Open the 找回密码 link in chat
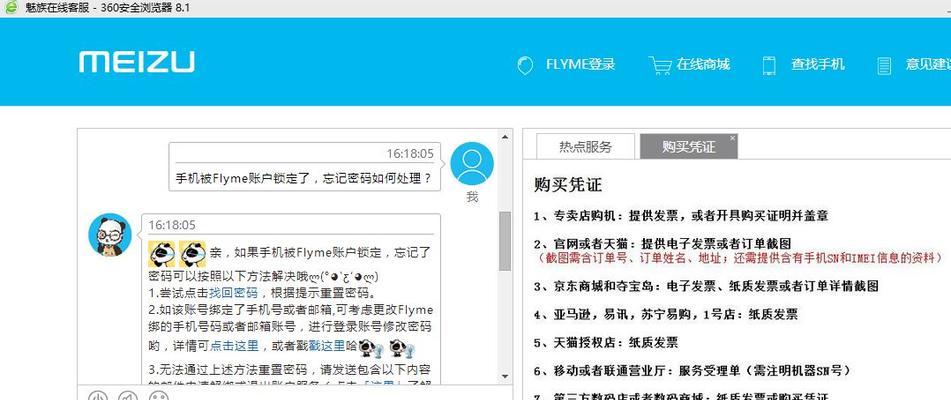The image size is (951, 400). pos(234,293)
